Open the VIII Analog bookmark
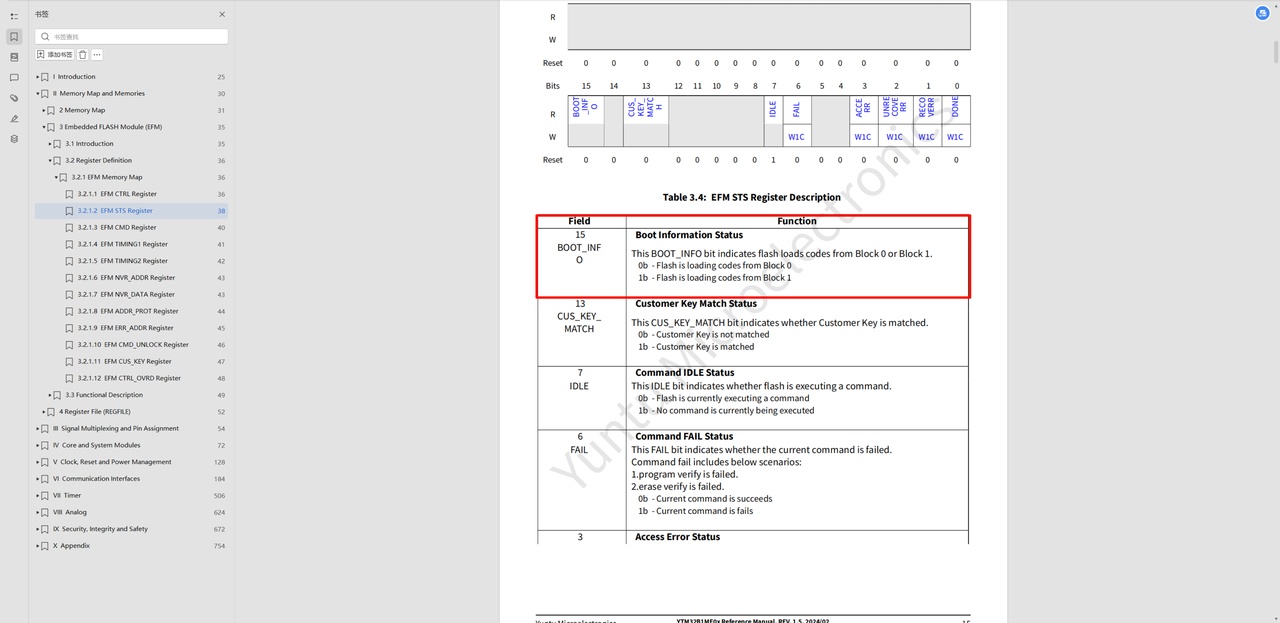Screen dimensions: 1280x623 70,512
